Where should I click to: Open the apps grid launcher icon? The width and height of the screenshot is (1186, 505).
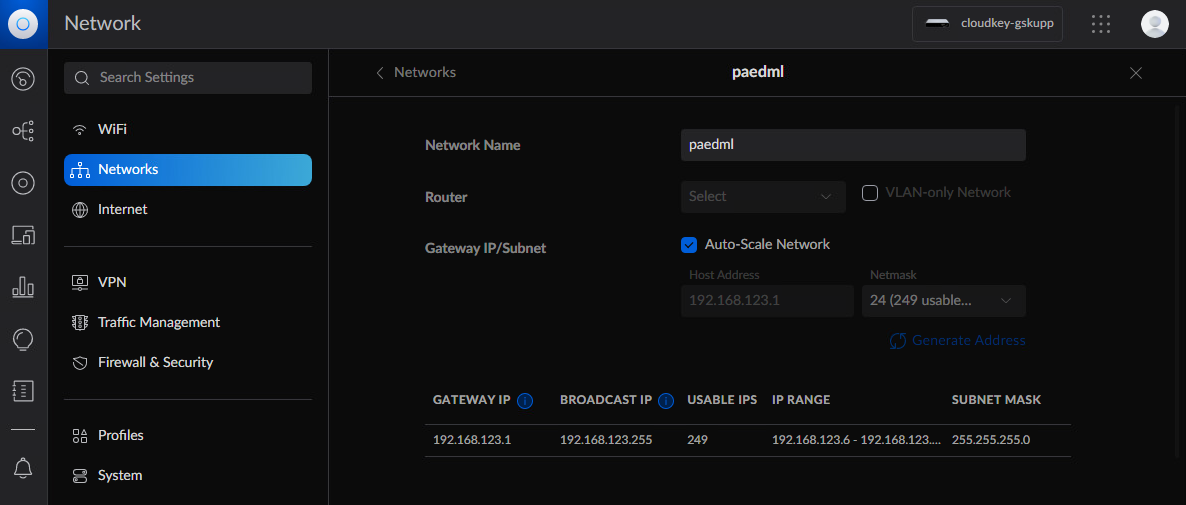click(x=1101, y=24)
